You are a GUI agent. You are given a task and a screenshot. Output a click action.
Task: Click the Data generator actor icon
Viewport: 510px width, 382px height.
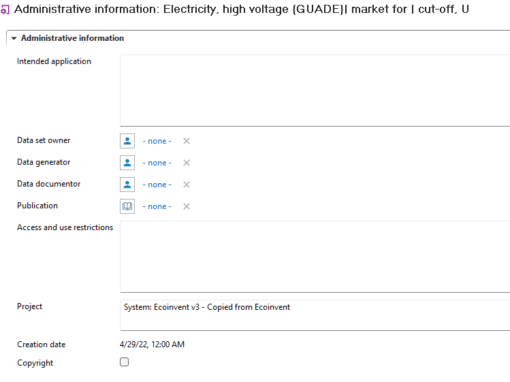click(127, 163)
